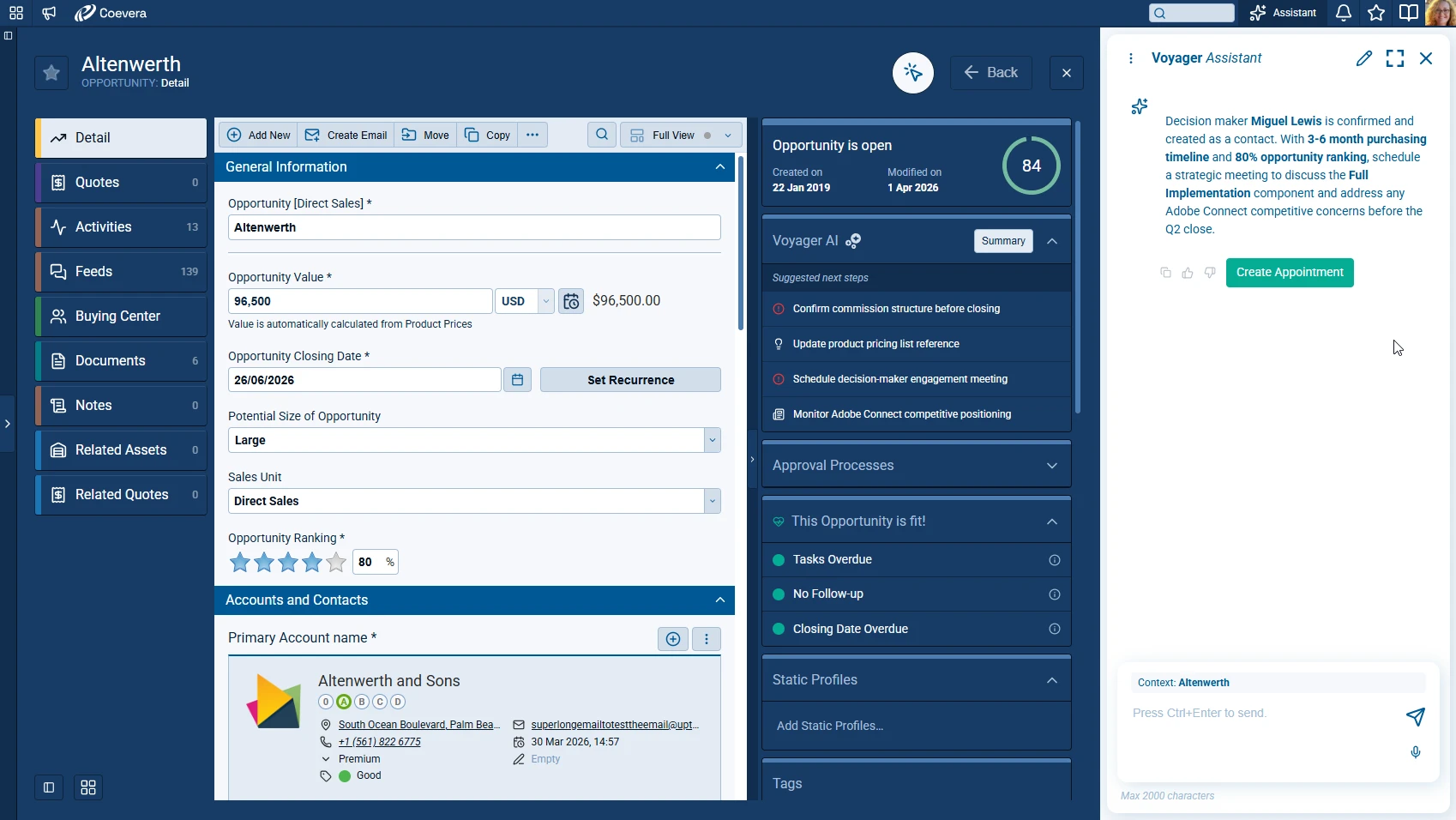Screen dimensions: 1456x820
Task: Open the Activities tab in sidebar
Action: click(x=121, y=227)
